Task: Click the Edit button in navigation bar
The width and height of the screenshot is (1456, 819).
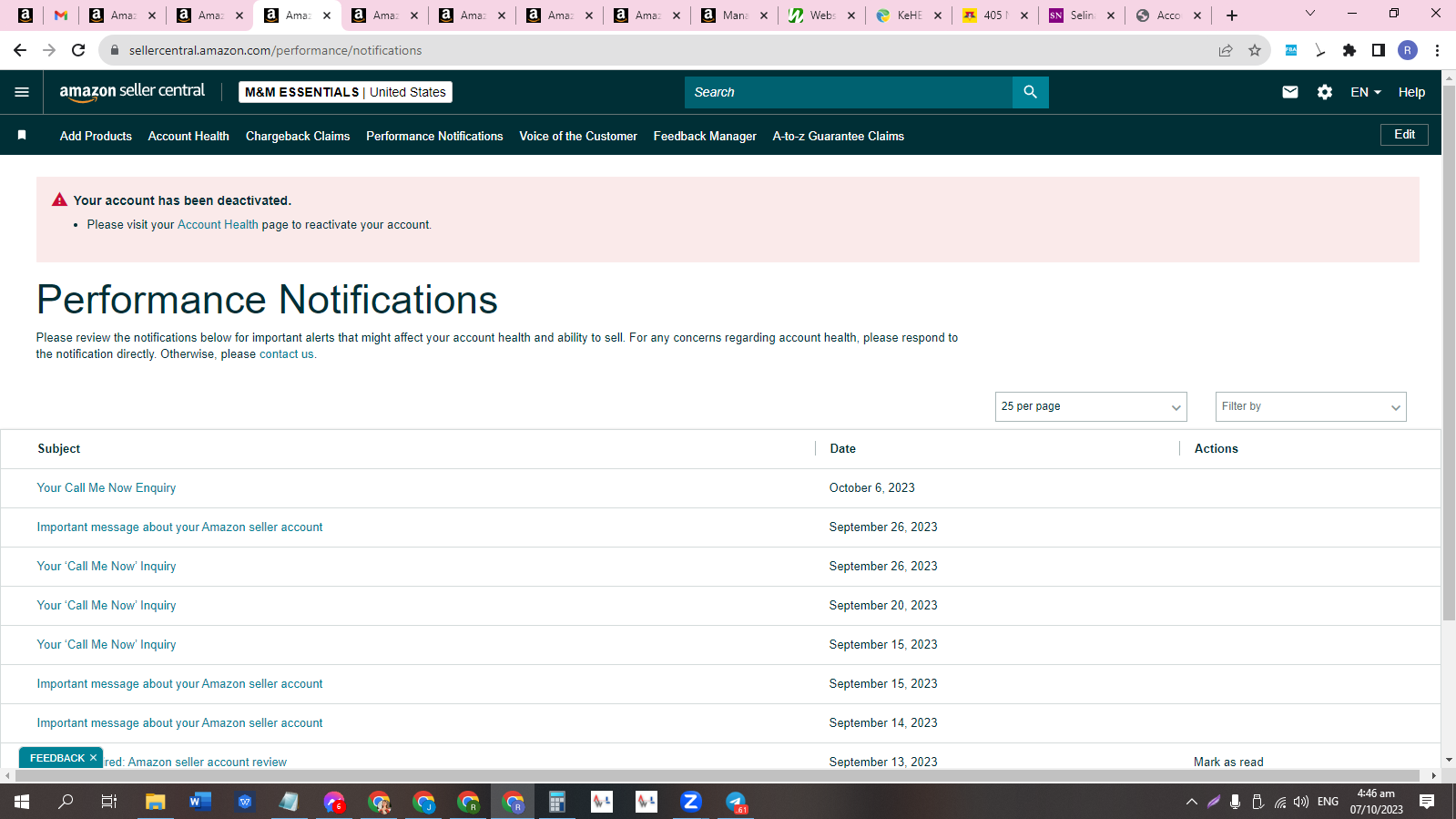Action: [1404, 134]
